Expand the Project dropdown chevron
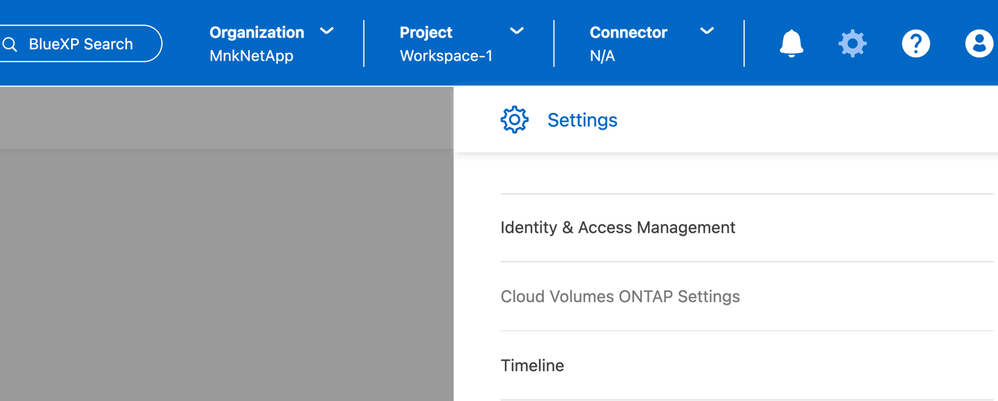 (517, 31)
